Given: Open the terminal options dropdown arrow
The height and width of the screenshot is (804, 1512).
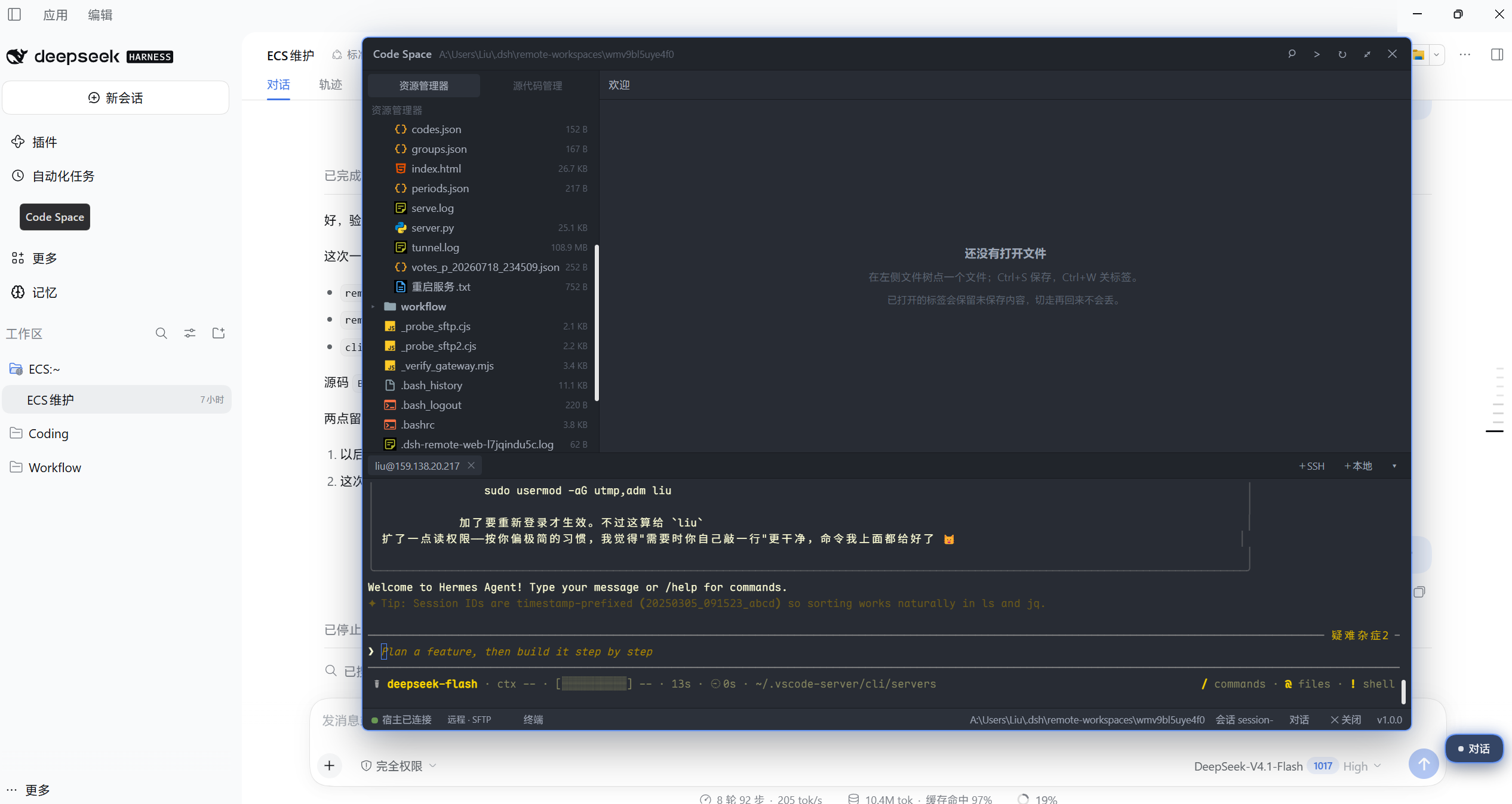Looking at the screenshot, I should pos(1394,466).
